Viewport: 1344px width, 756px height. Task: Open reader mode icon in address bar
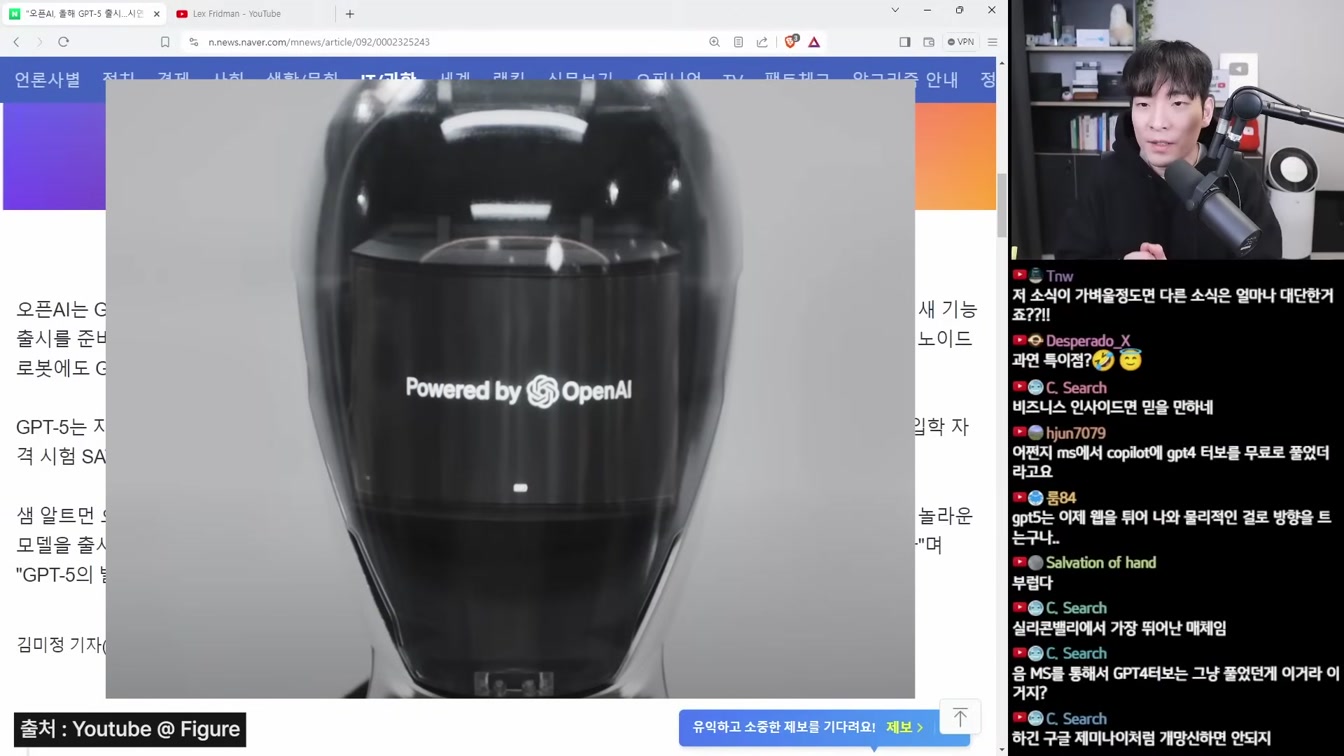click(738, 42)
